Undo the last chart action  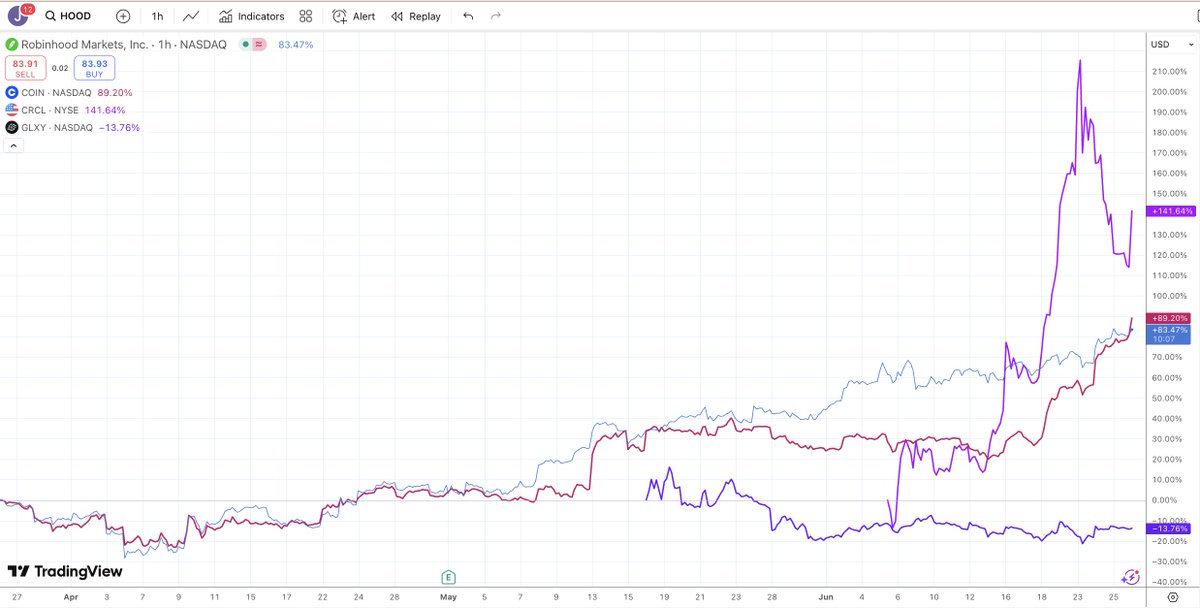[x=468, y=16]
